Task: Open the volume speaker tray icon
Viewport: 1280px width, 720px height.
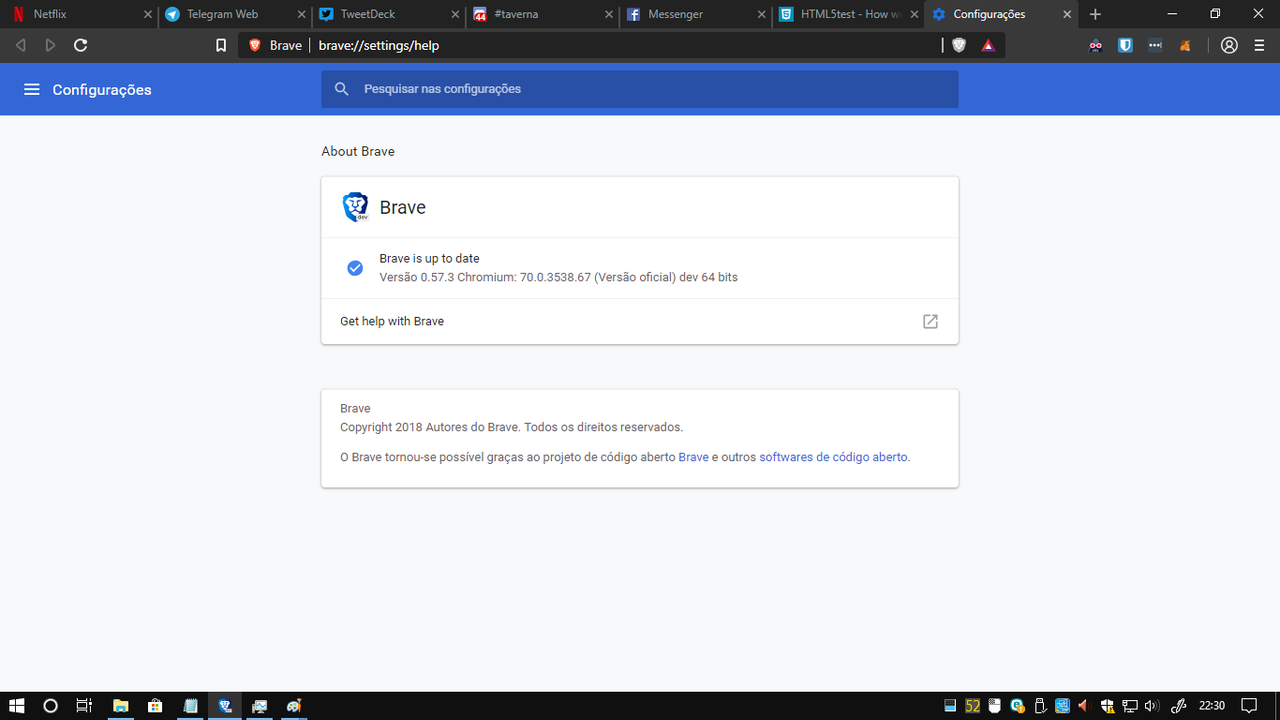Action: (x=1151, y=706)
